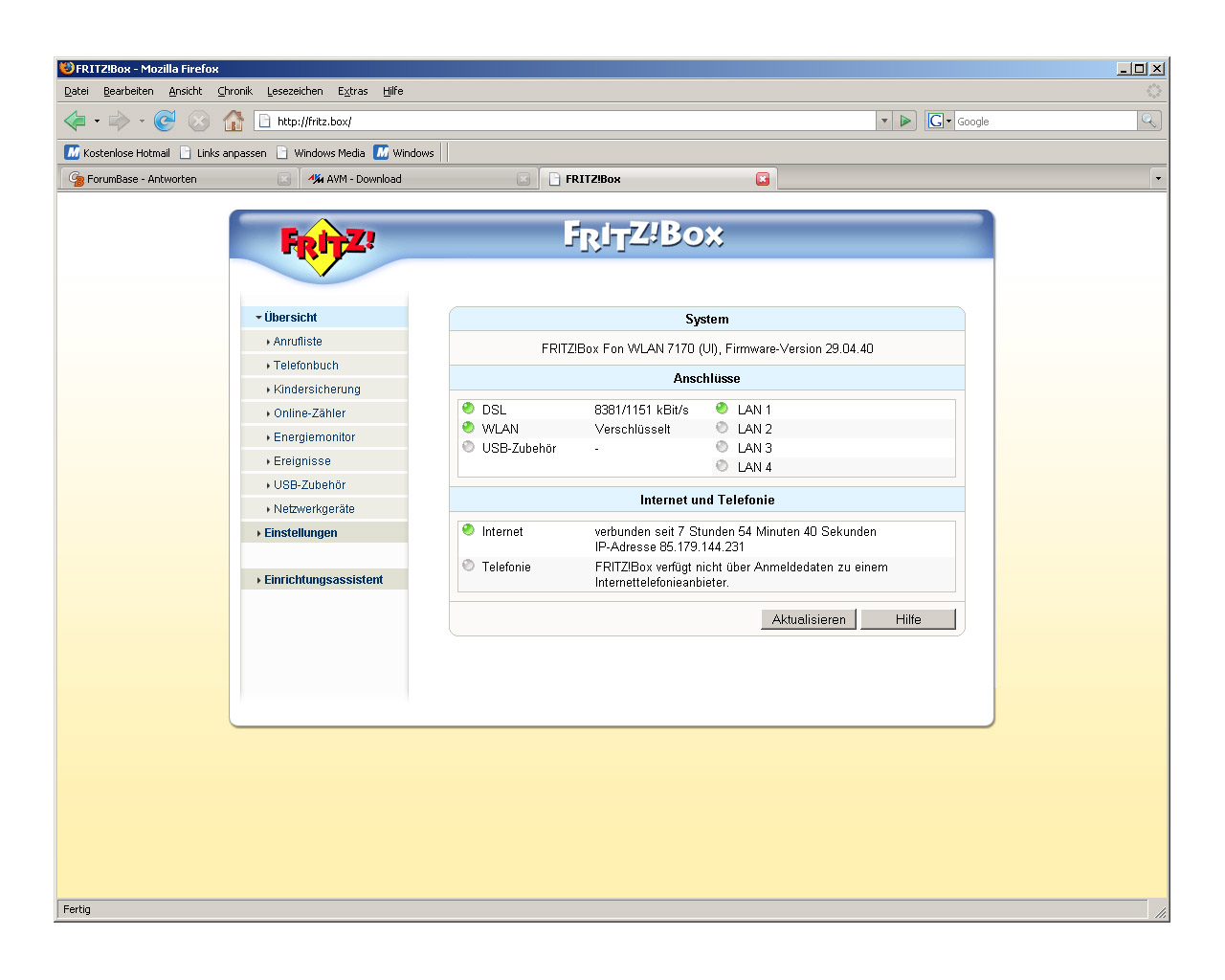This screenshot has width=1225, height=980.
Task: Click the Firmware-Version 29.04.40 text
Action: pyautogui.click(x=799, y=349)
